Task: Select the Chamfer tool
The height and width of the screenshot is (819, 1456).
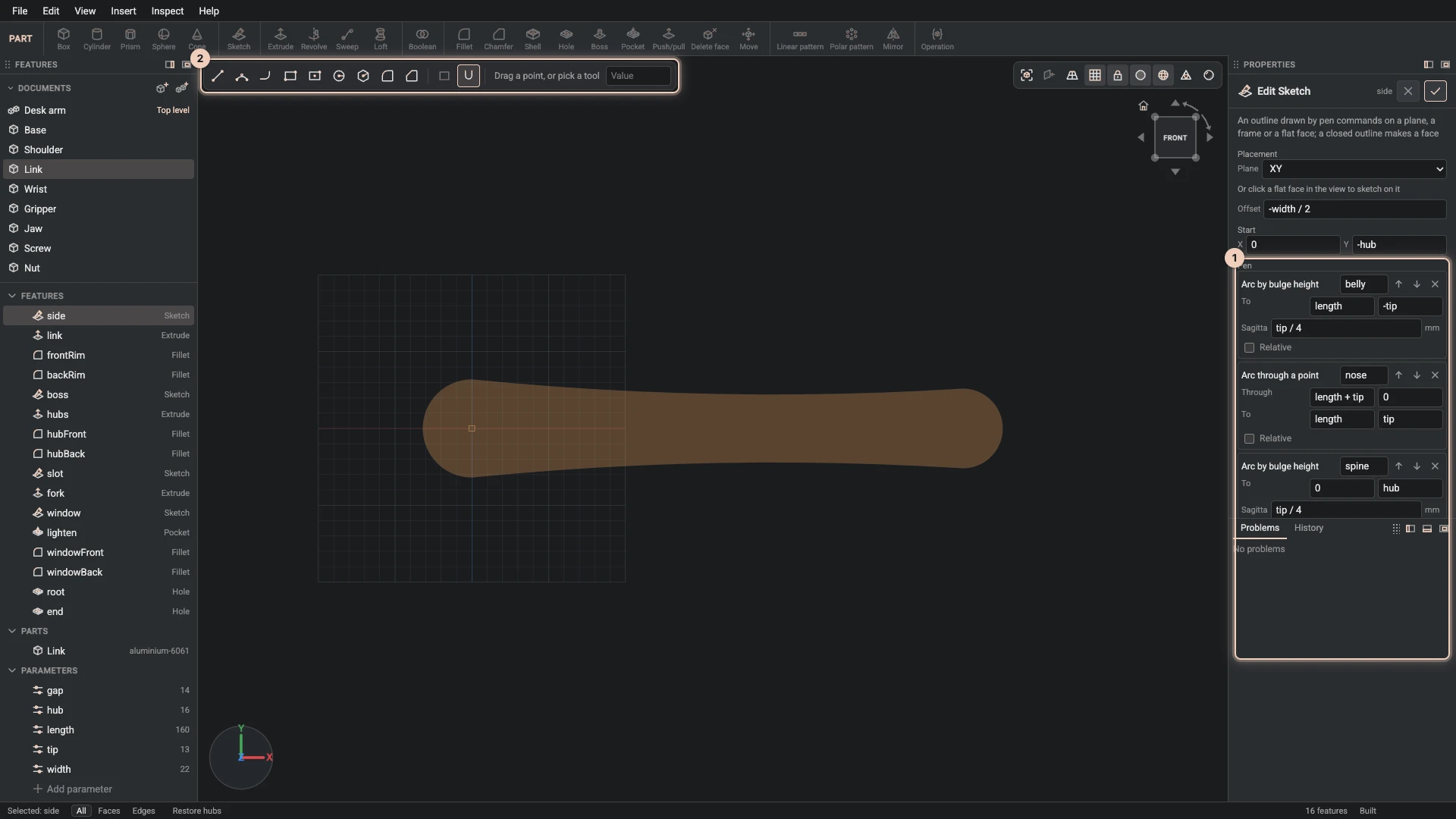Action: 498,39
